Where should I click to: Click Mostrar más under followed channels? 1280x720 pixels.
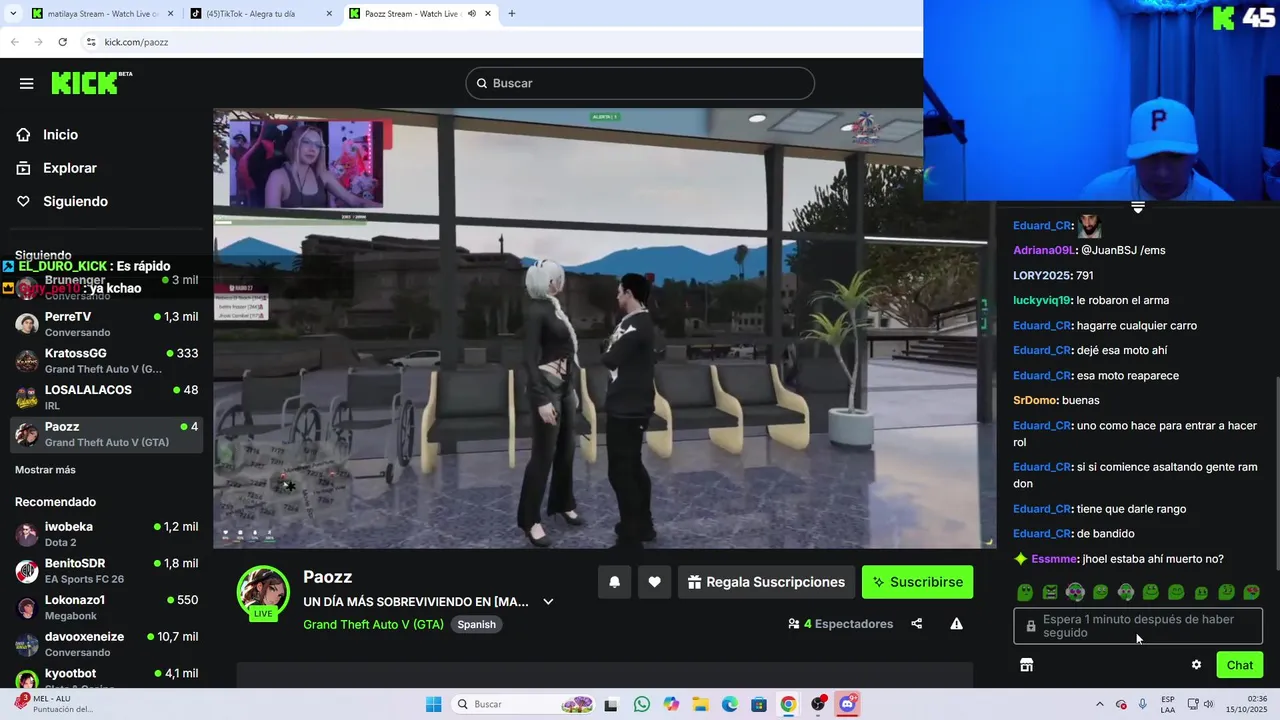pyautogui.click(x=45, y=470)
